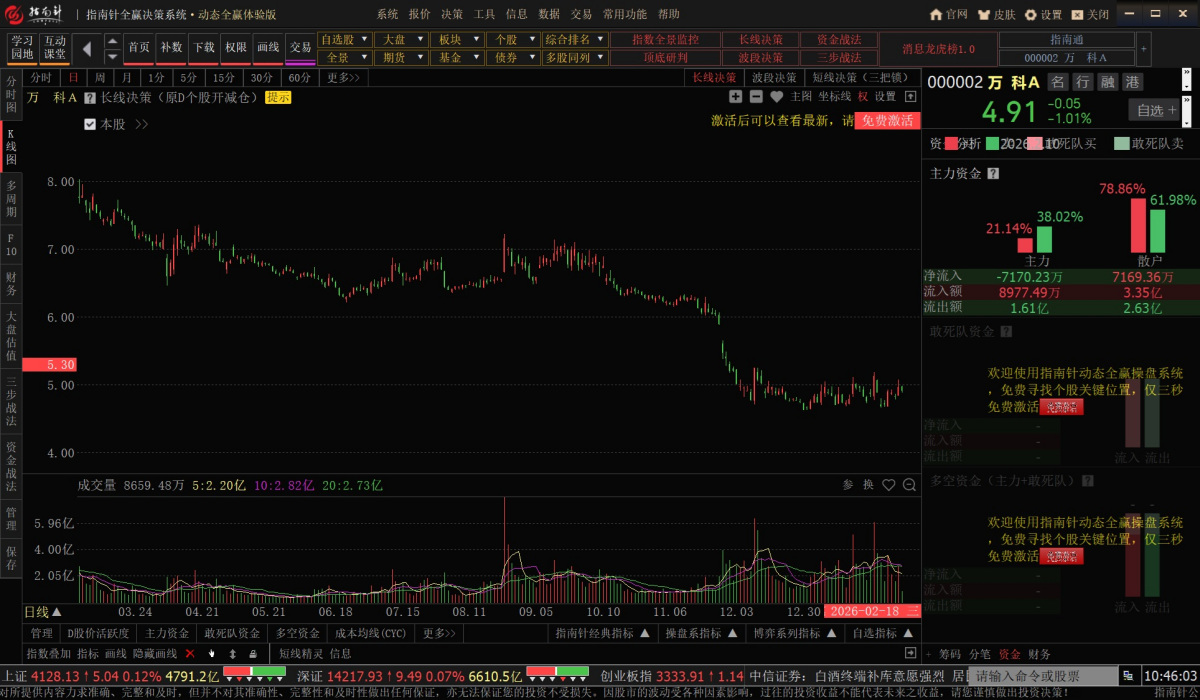Click the zoom-out minus icon above chart
This screenshot has height=700, width=1200.
(755, 97)
